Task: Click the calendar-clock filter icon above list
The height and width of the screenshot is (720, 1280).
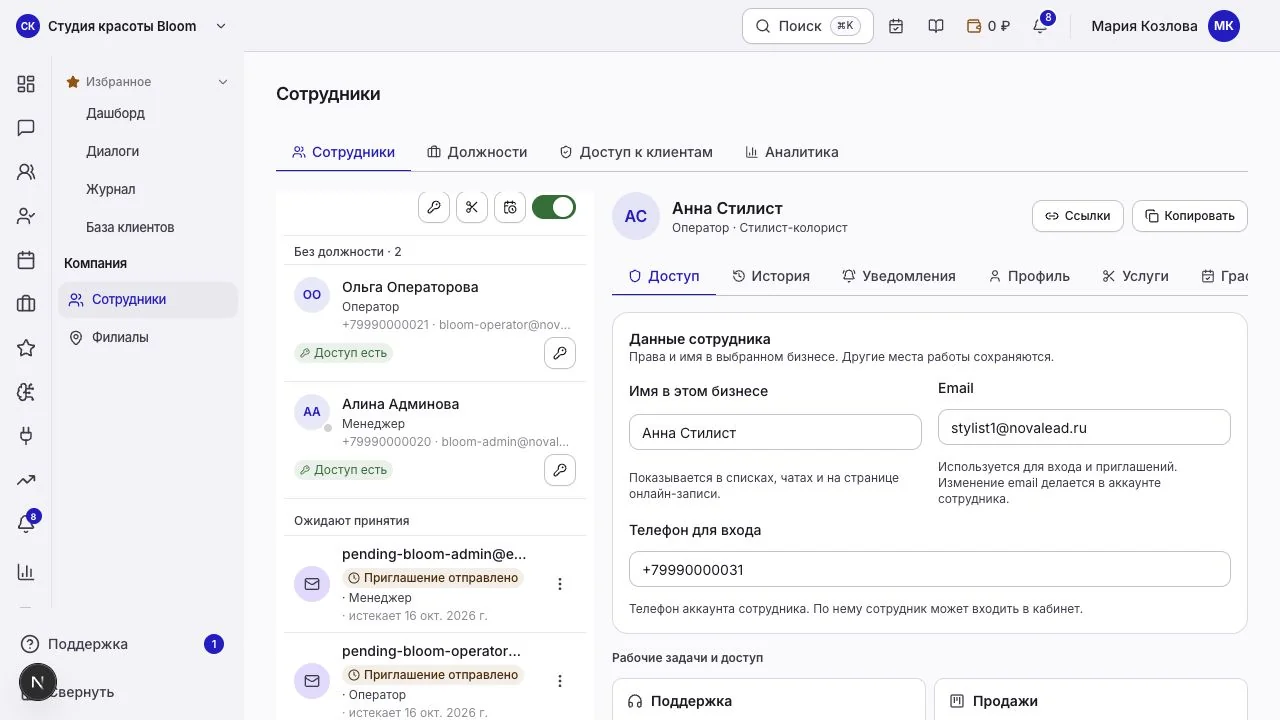Action: tap(510, 207)
